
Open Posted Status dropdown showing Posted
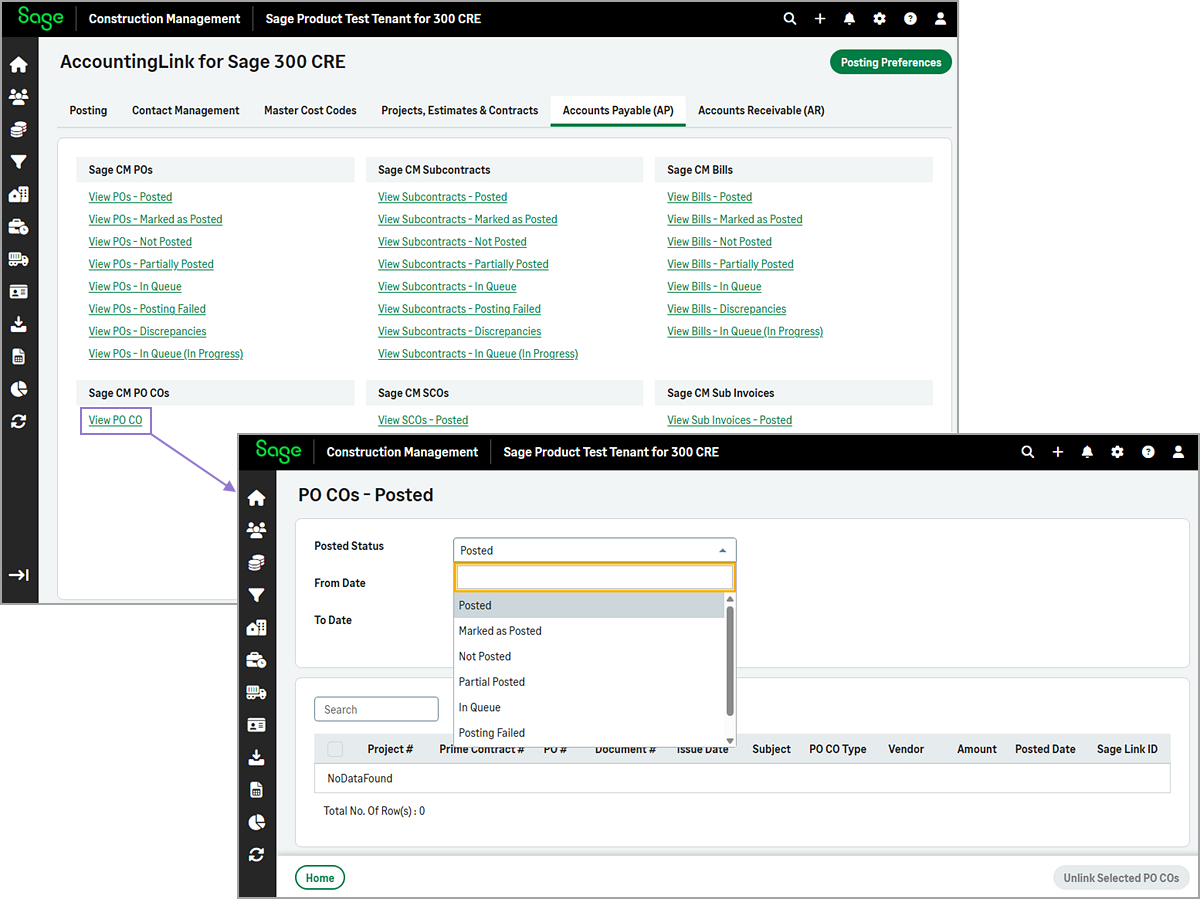[x=595, y=550]
